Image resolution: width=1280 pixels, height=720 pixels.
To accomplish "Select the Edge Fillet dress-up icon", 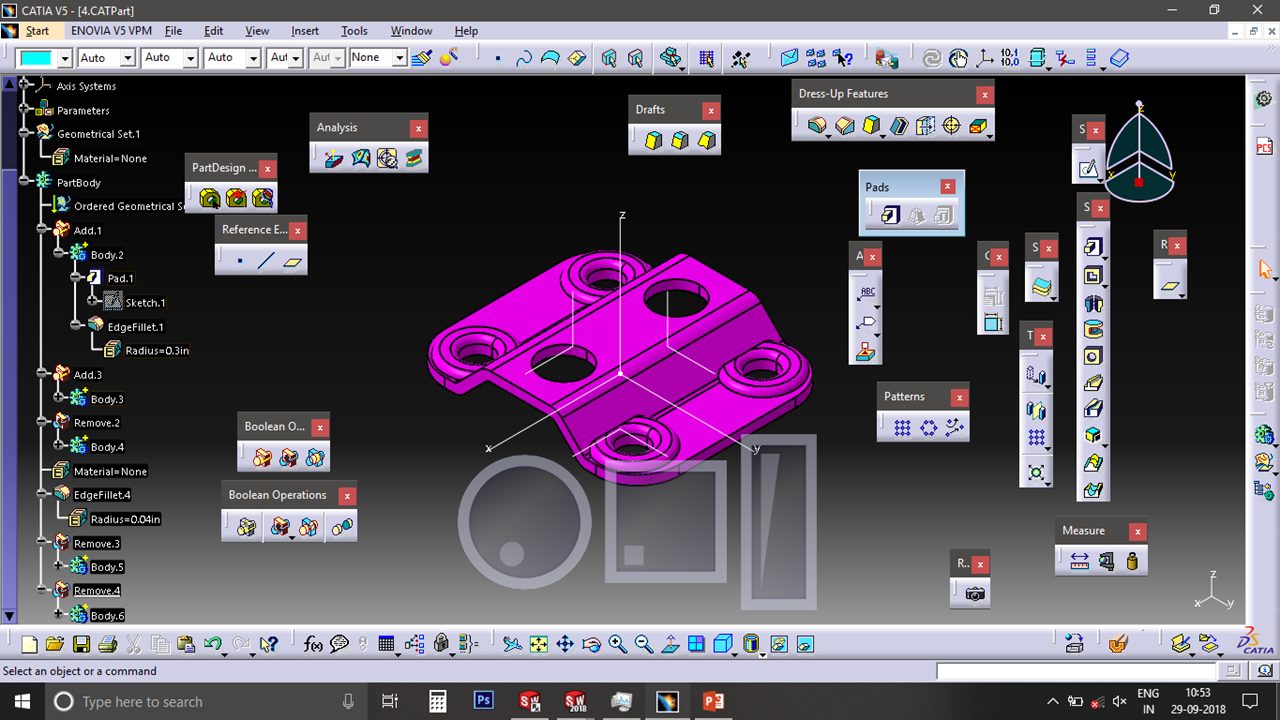I will click(x=818, y=126).
